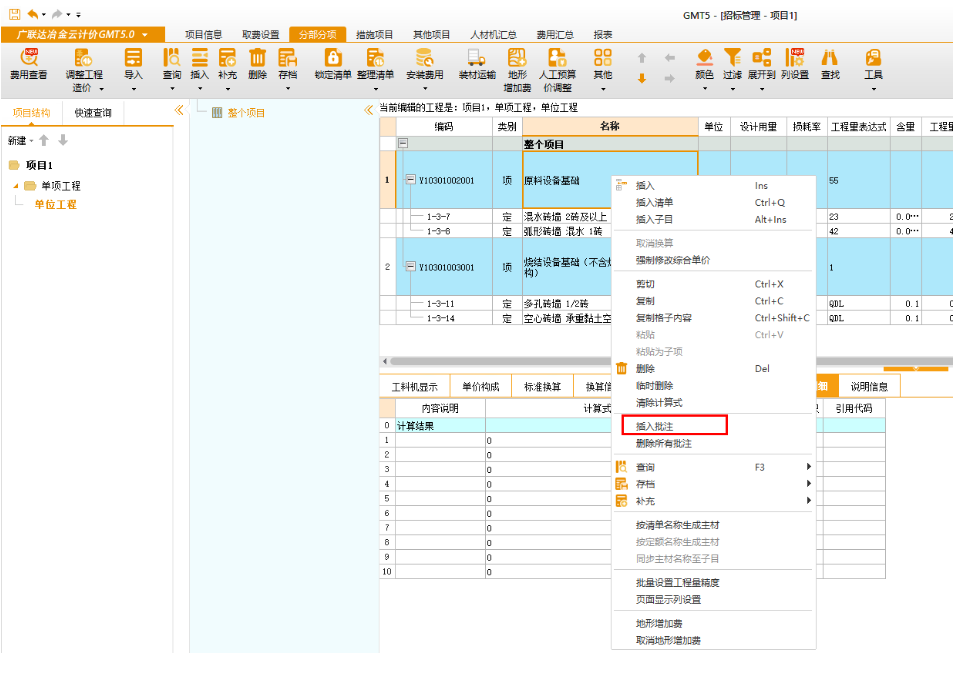This screenshot has height=683, width=953.
Task: Open the 列设置 column settings
Action: [795, 62]
